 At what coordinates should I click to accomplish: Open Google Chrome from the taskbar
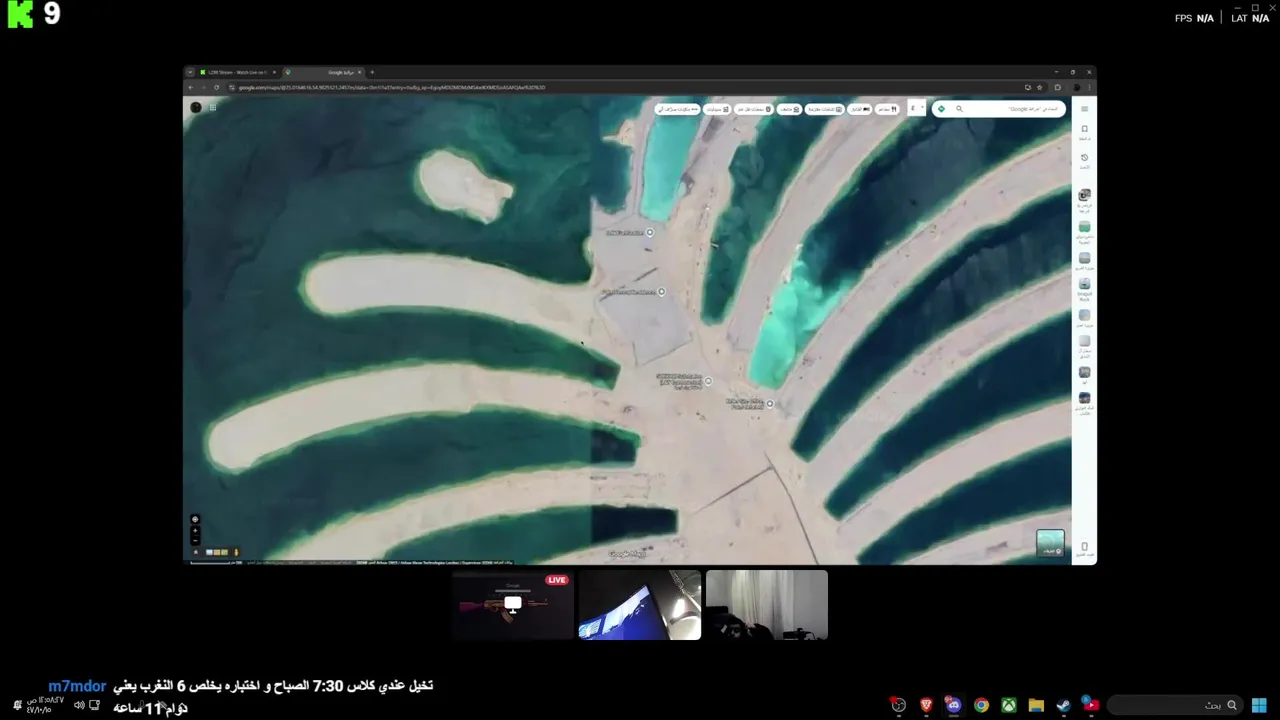982,705
